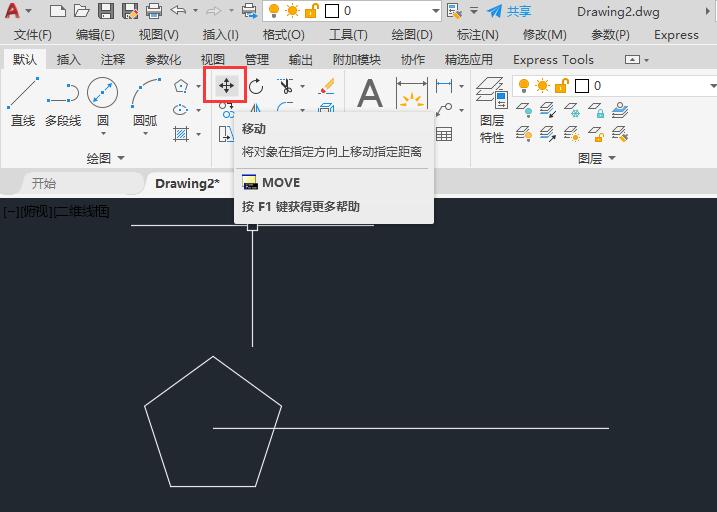The height and width of the screenshot is (512, 717).
Task: Select the Polyline (多段线) tool
Action: tap(63, 101)
